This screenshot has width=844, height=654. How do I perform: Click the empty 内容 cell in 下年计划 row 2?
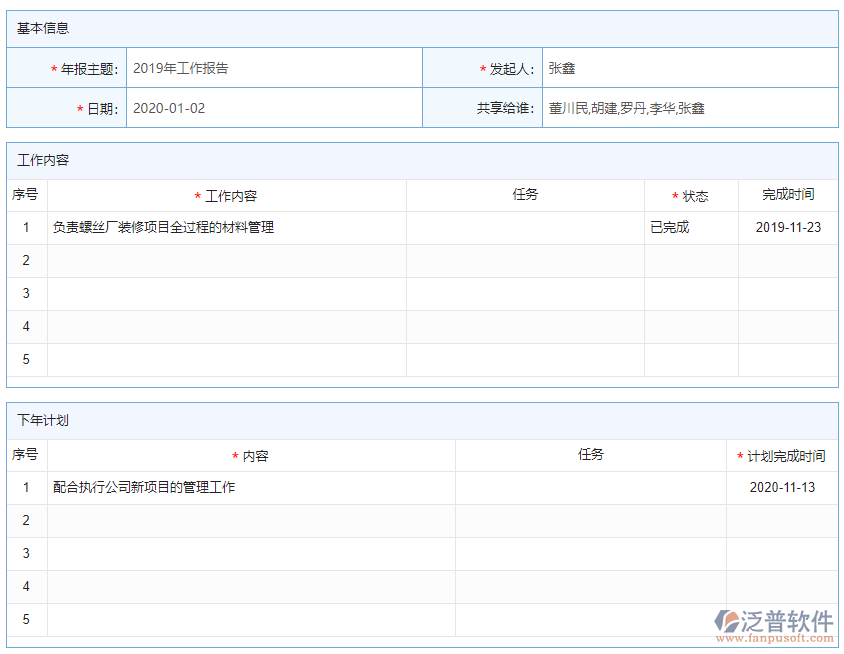250,520
